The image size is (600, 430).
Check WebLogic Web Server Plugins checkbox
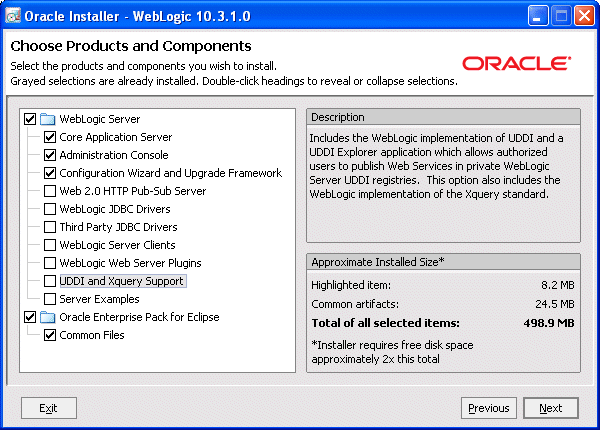[50, 263]
